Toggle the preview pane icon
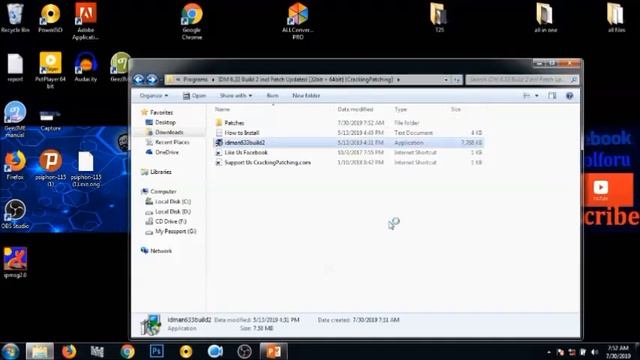The width and height of the screenshot is (640, 360). coord(552,96)
